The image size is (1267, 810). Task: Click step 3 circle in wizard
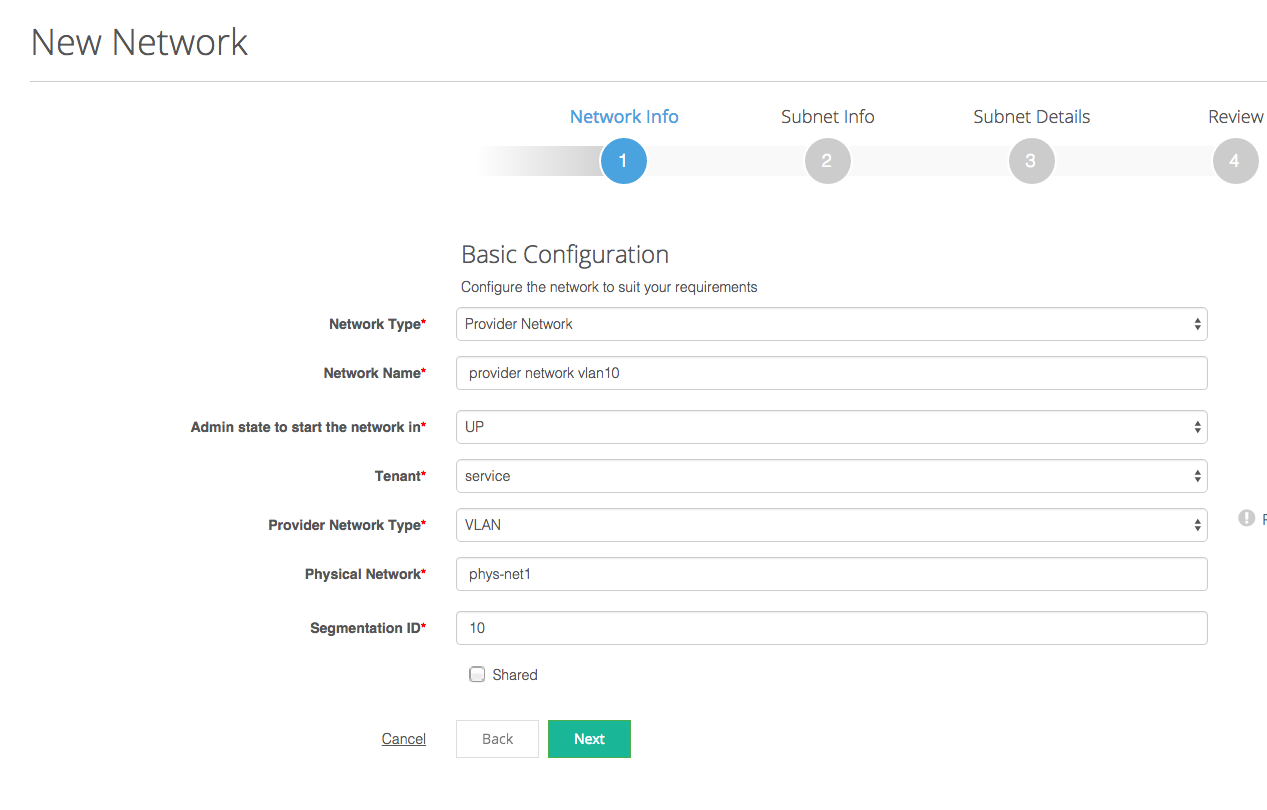tap(1031, 161)
